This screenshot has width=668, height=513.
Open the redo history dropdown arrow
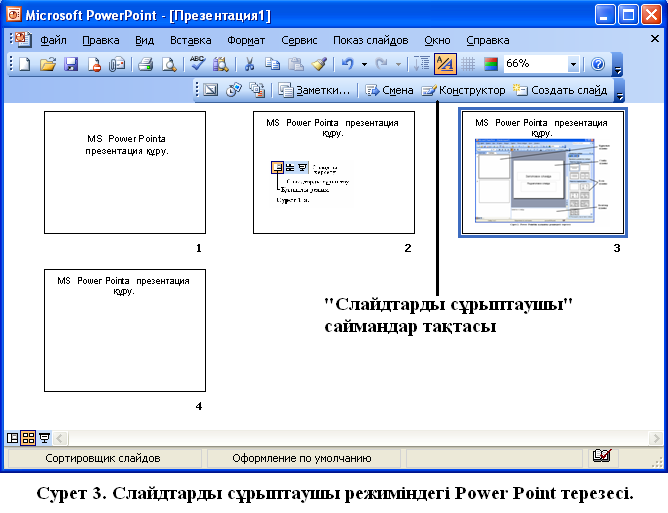398,65
